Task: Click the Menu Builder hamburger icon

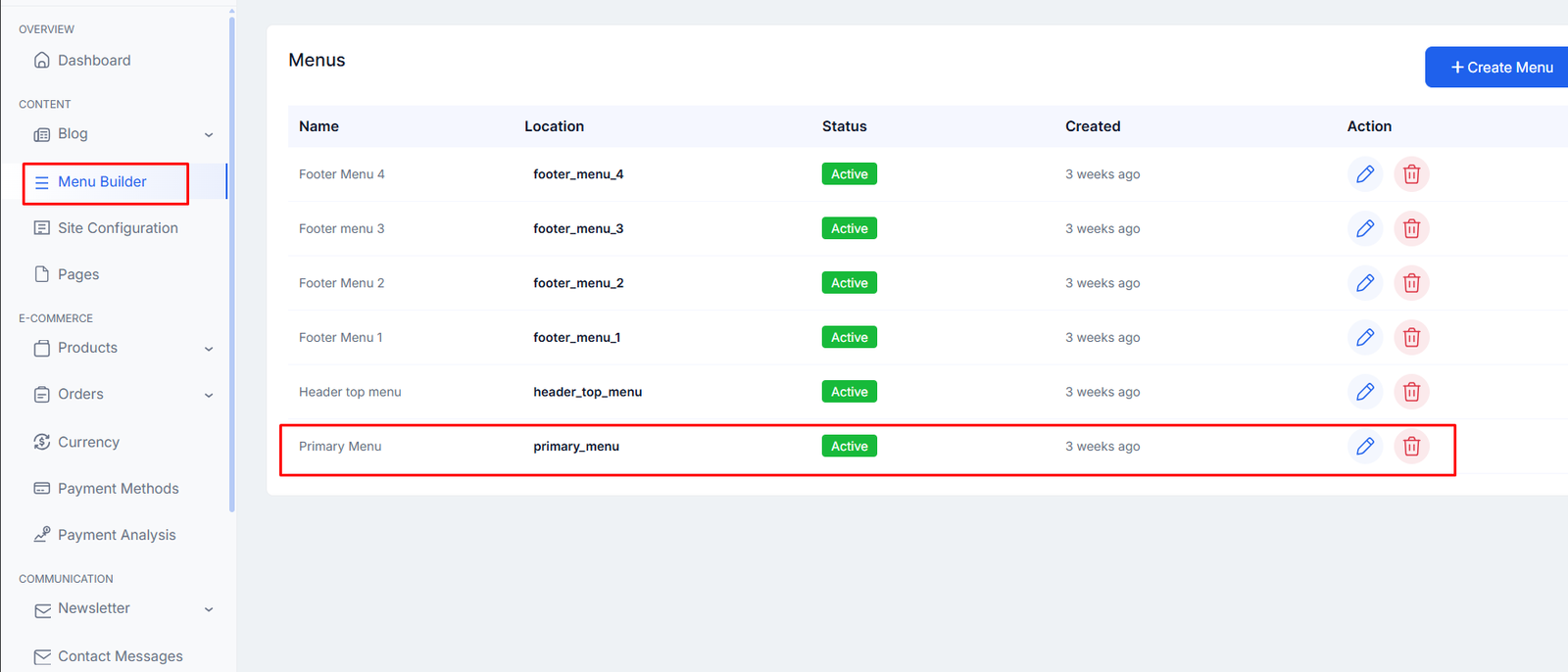Action: click(x=42, y=182)
